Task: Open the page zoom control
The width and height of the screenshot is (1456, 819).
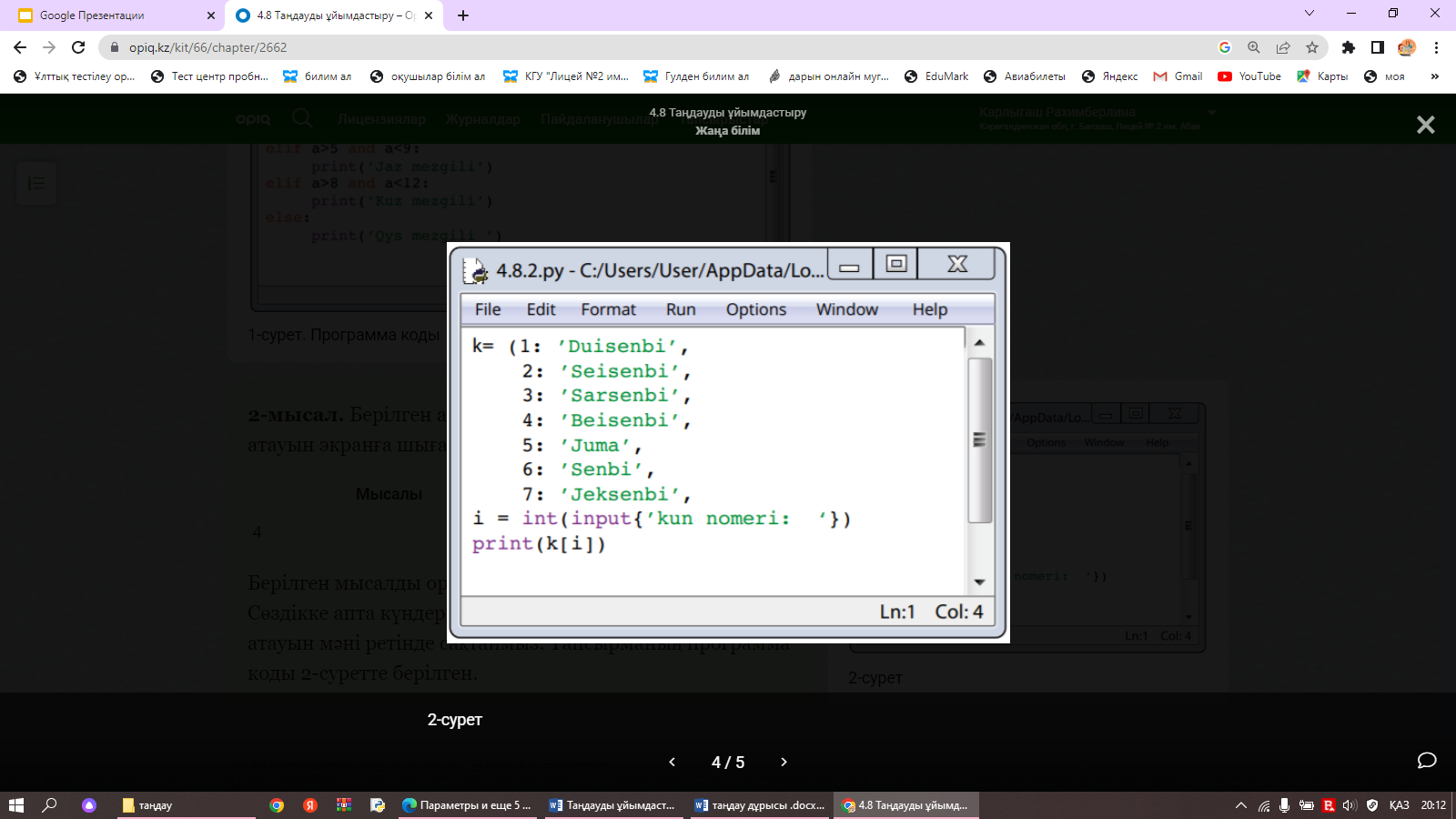Action: pos(1254,47)
